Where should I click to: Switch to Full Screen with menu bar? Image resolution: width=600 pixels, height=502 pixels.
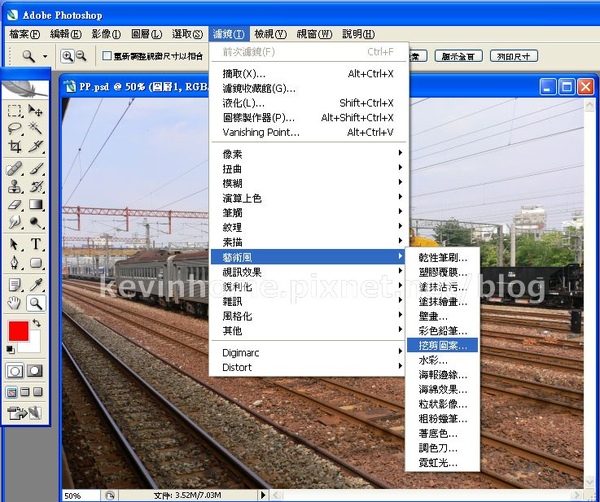coord(24,392)
